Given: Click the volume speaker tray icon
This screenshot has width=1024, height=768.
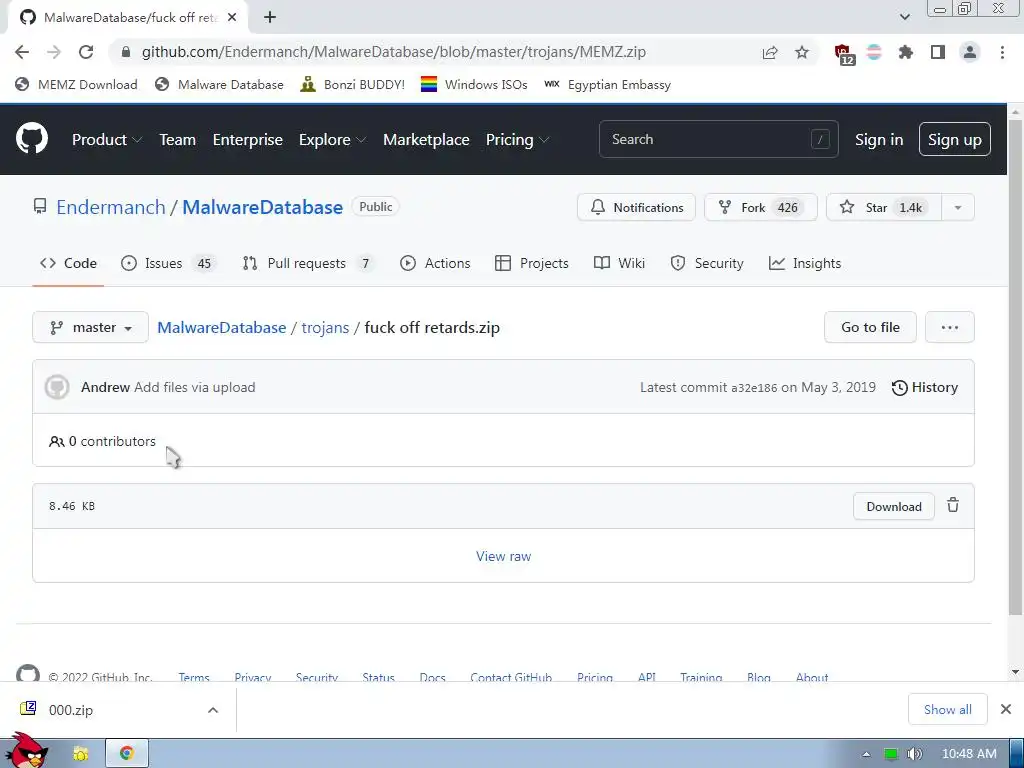Looking at the screenshot, I should coord(914,754).
